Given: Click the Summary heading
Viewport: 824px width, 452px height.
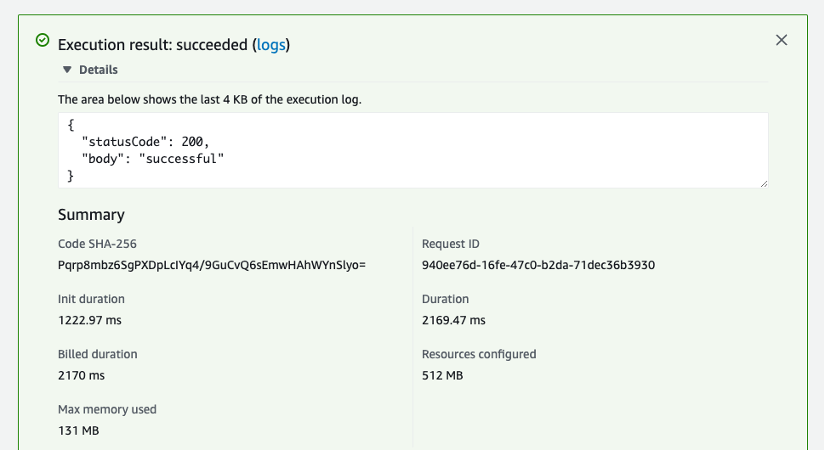Looking at the screenshot, I should (91, 215).
